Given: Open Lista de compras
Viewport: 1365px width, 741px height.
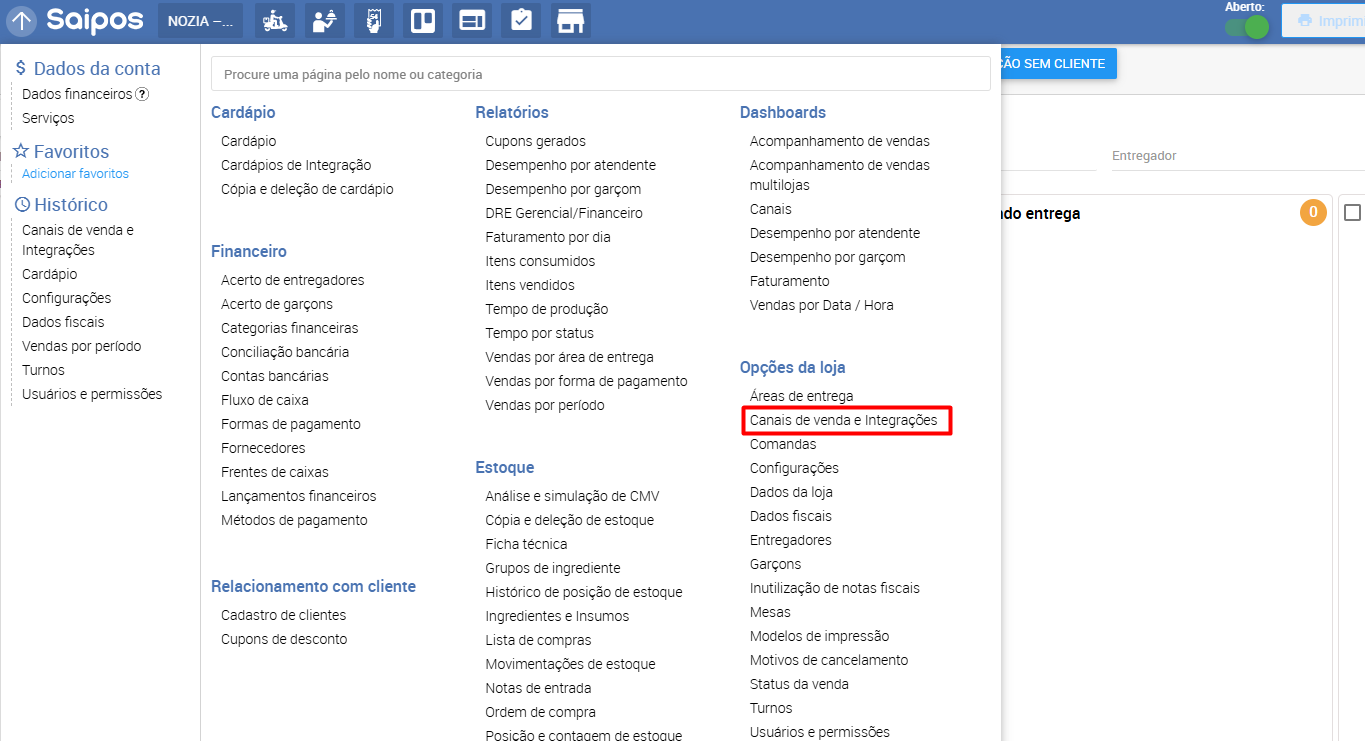Looking at the screenshot, I should click(538, 640).
